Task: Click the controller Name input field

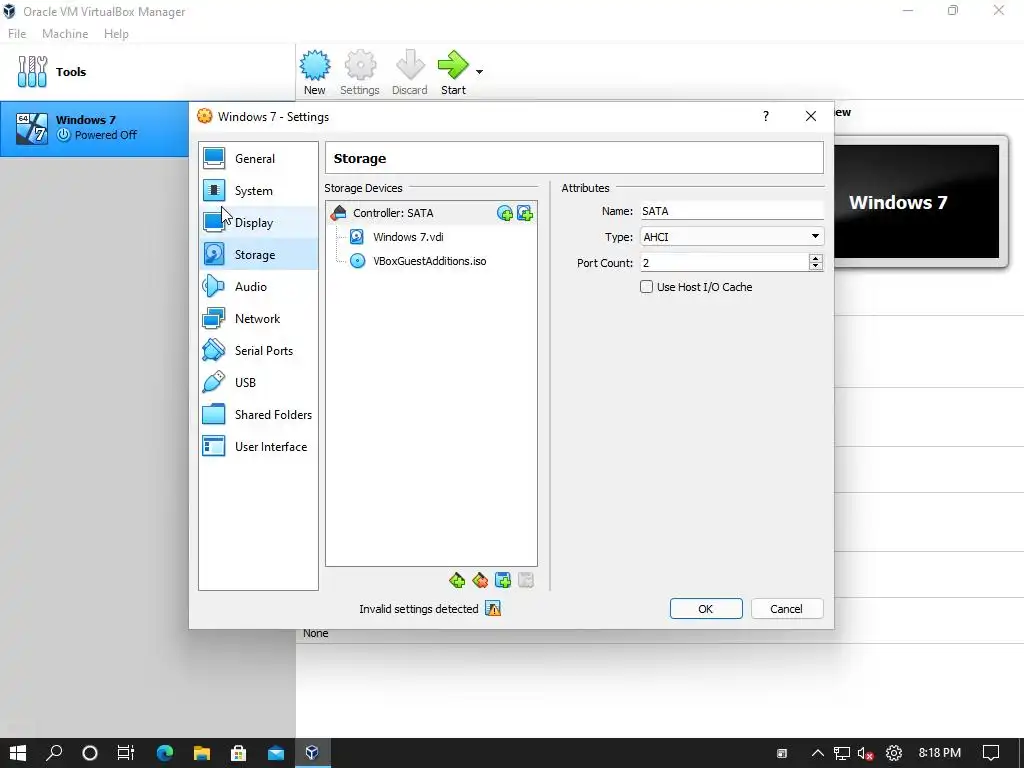Action: [x=732, y=211]
